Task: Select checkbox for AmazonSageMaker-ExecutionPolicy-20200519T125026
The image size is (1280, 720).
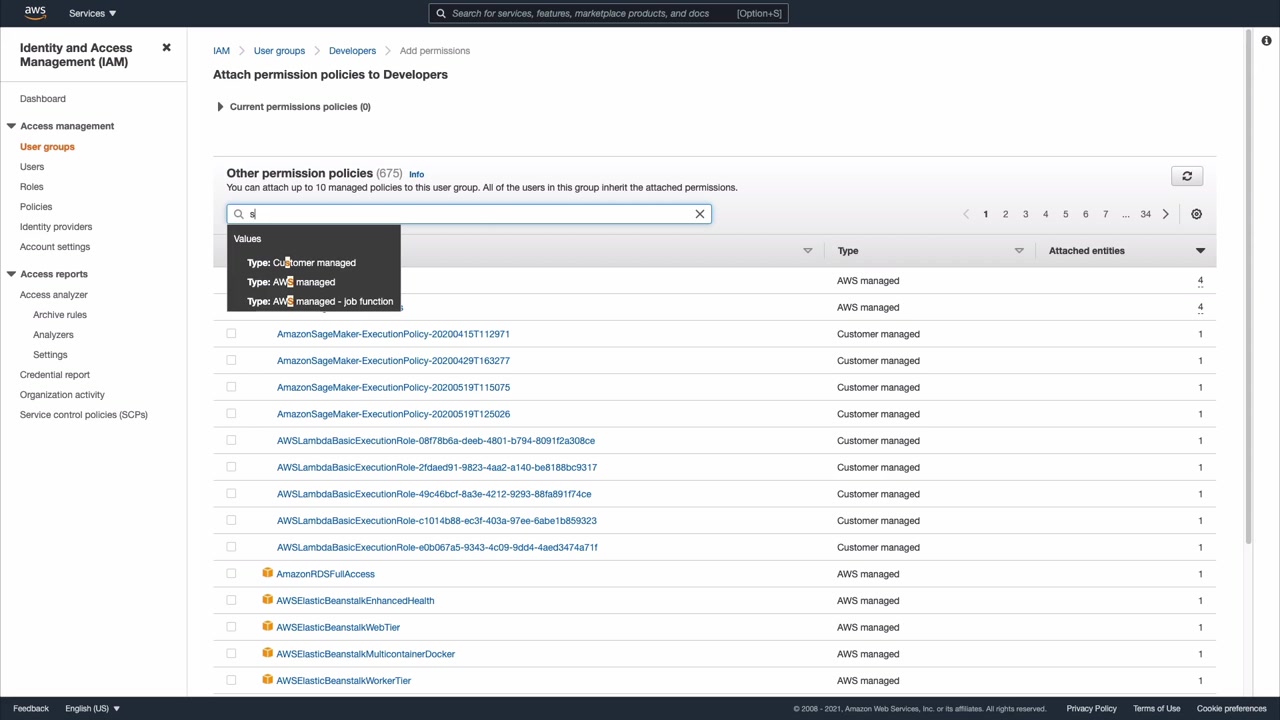Action: tap(231, 414)
